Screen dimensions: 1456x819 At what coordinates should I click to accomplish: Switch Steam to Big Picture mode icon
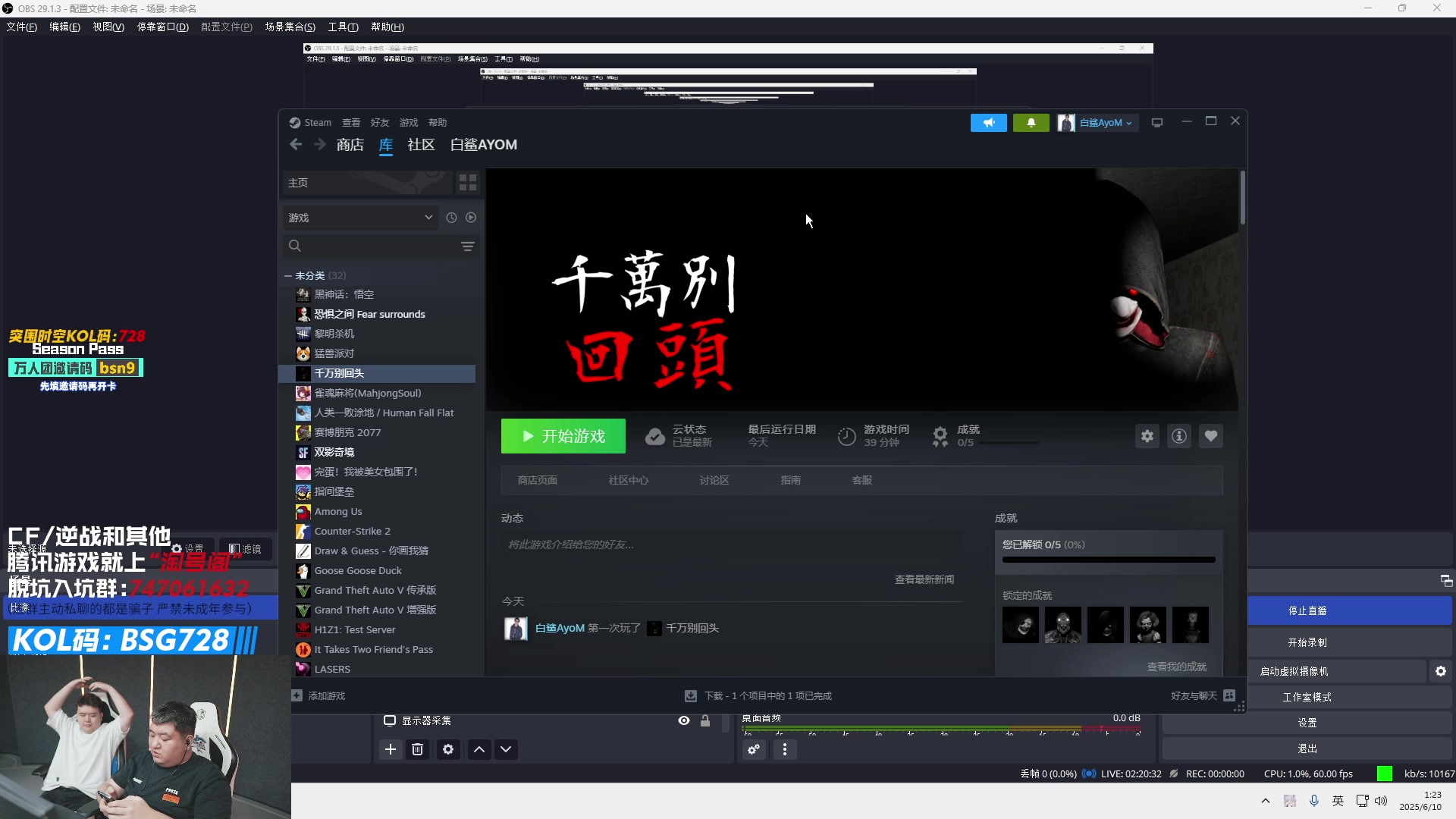(x=1157, y=123)
